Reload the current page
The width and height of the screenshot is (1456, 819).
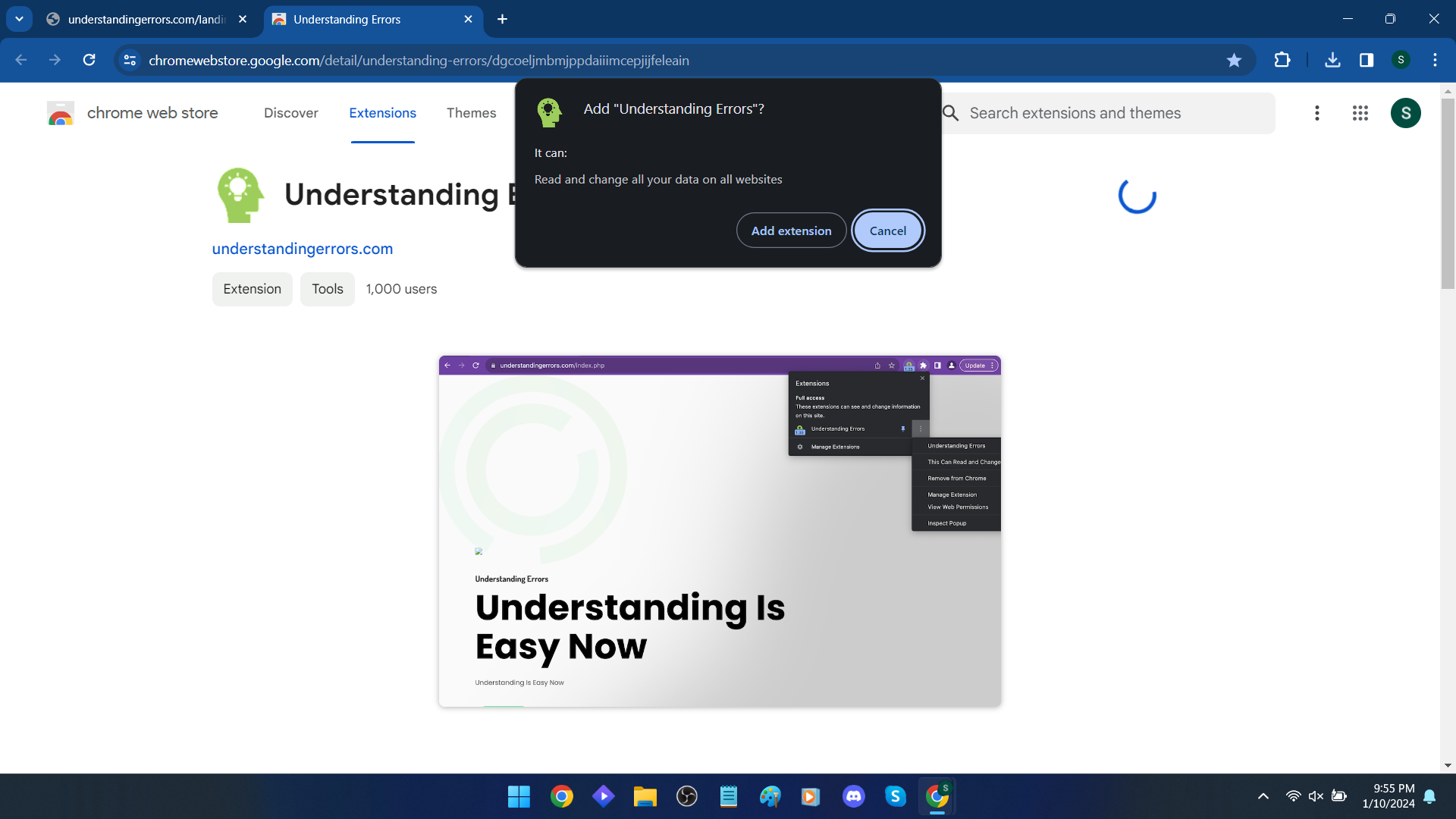tap(89, 60)
